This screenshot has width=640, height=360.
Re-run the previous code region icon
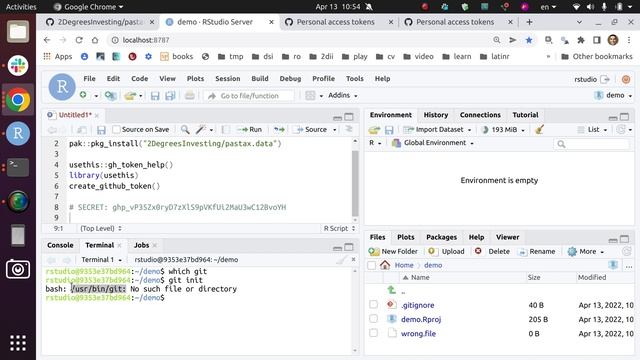pos(279,129)
